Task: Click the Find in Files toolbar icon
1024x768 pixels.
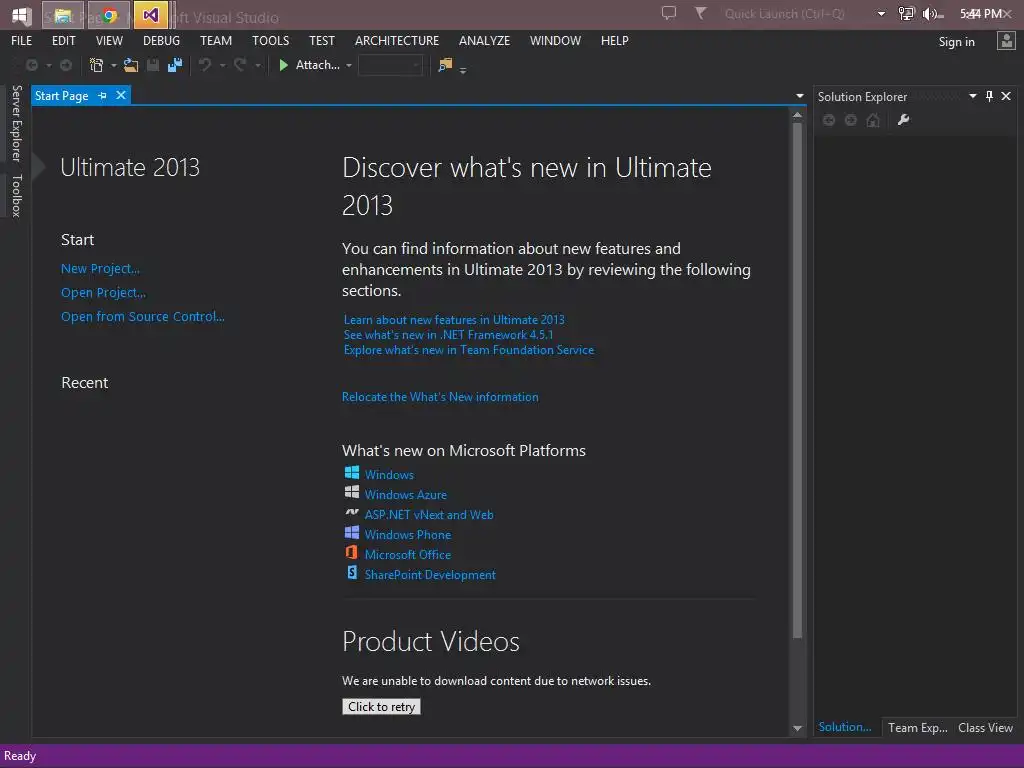Action: pos(445,65)
